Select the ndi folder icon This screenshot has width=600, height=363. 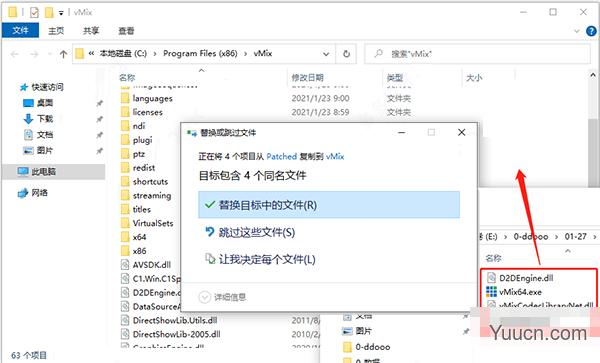pyautogui.click(x=125, y=126)
